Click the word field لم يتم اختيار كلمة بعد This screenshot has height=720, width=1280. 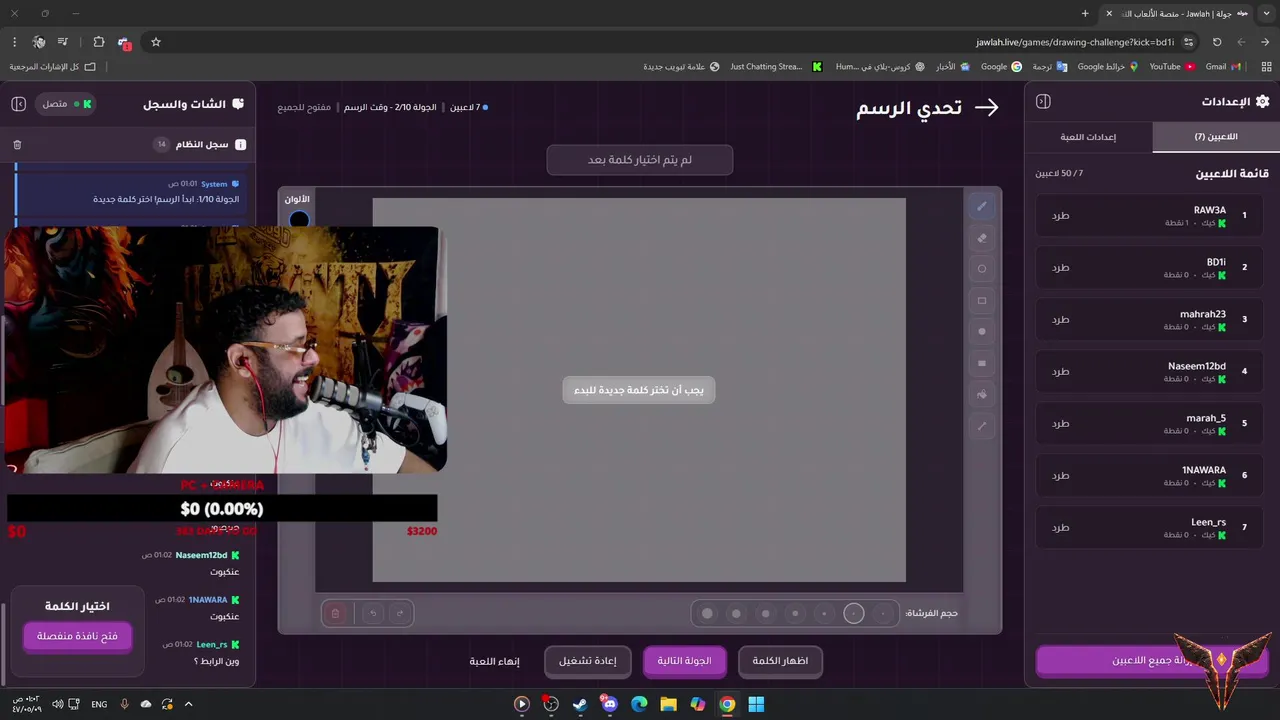coord(640,160)
